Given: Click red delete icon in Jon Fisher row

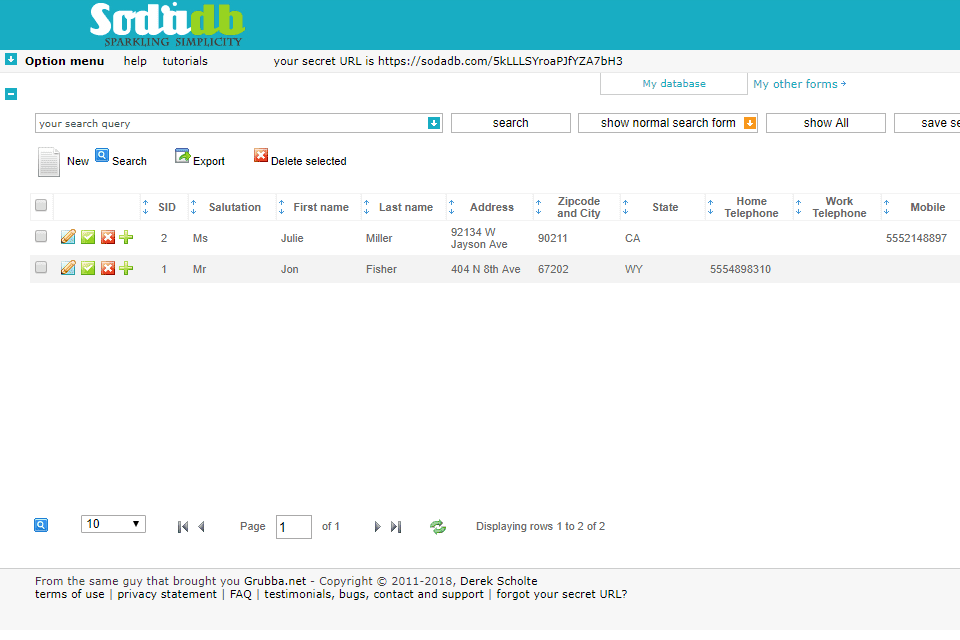Looking at the screenshot, I should (108, 269).
